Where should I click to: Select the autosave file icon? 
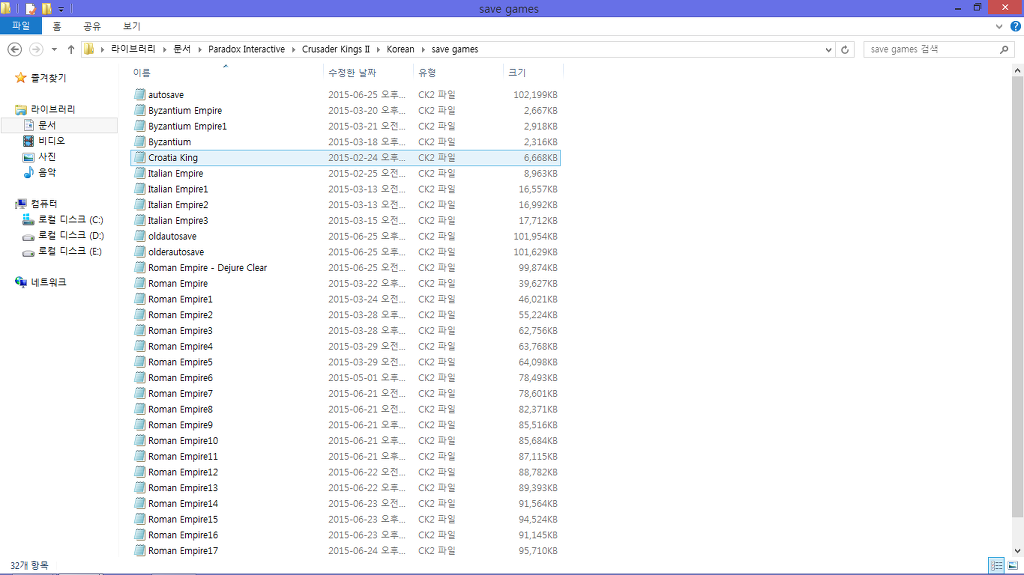[x=140, y=95]
